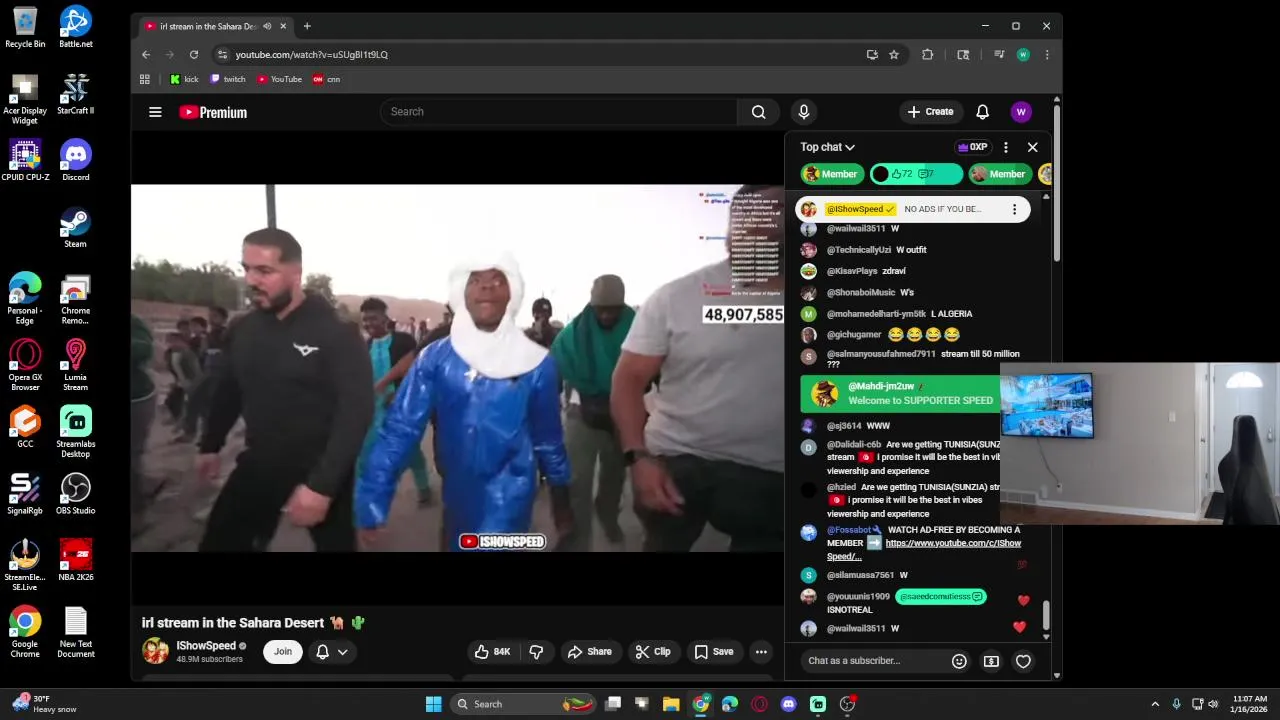Go to YouTube Premium home logo
Viewport: 1280px width, 720px height.
213,112
